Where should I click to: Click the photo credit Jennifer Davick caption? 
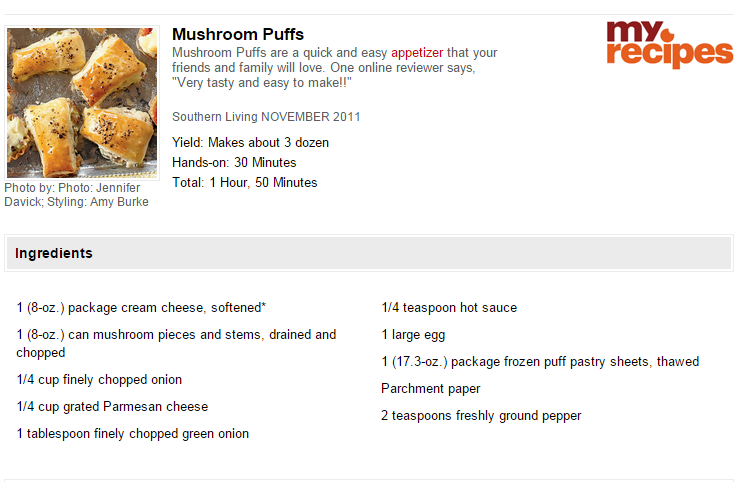pyautogui.click(x=76, y=194)
